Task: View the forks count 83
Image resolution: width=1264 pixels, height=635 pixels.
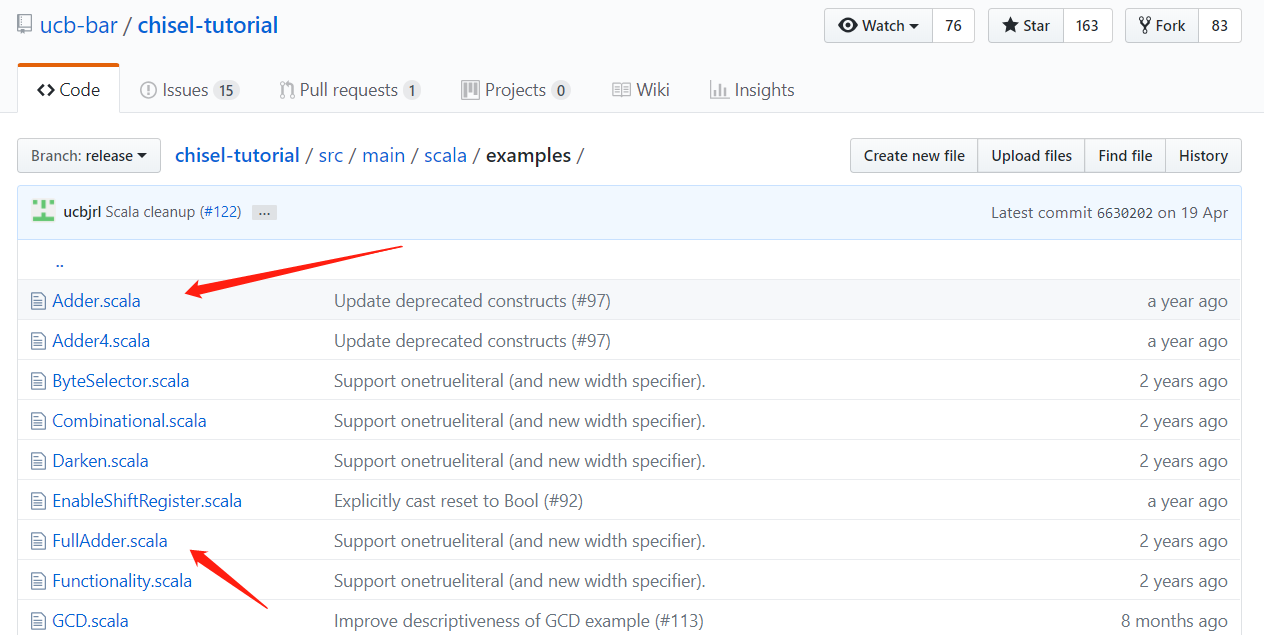Action: coord(1219,26)
